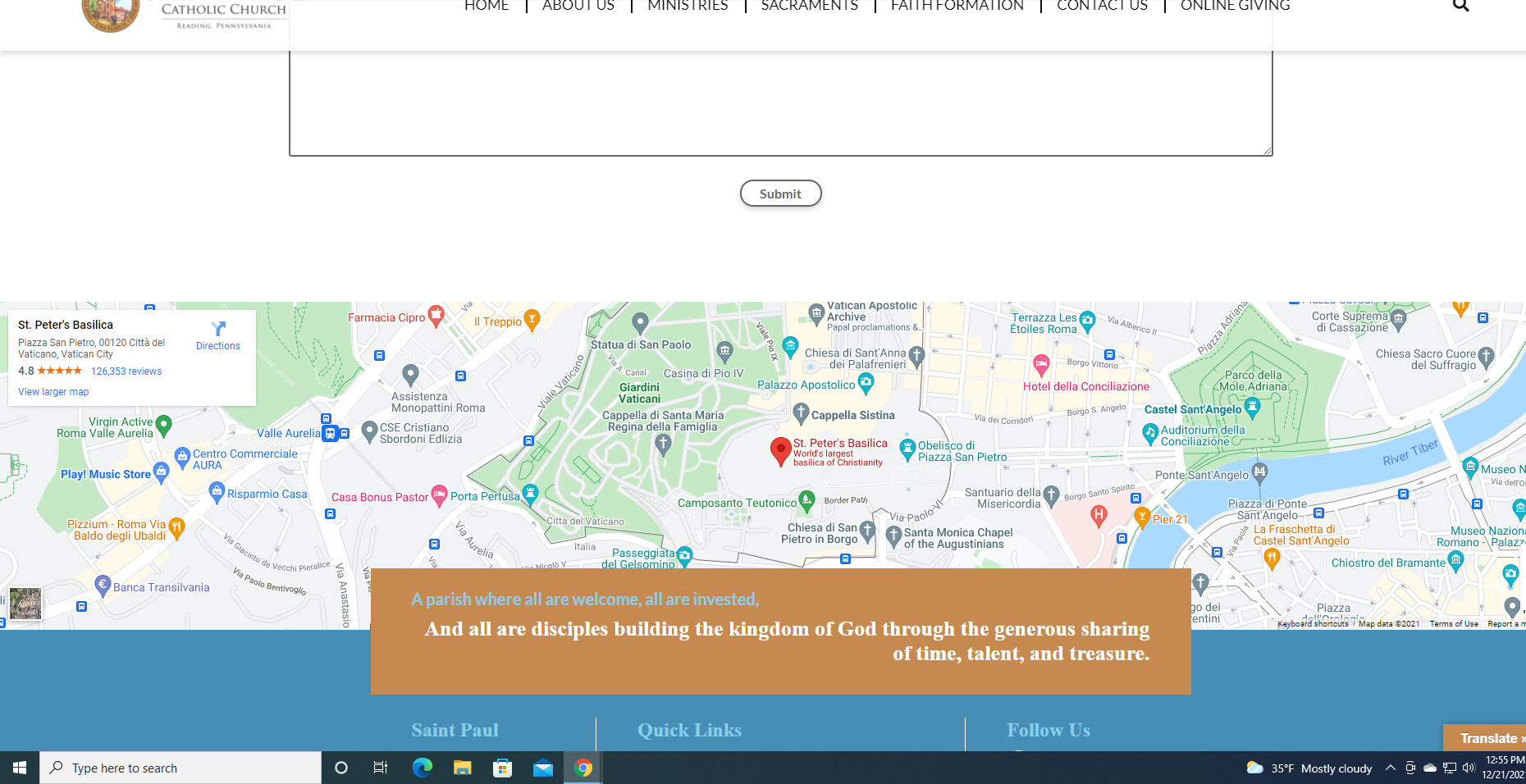Open the Faith Formation menu
This screenshot has height=784, width=1526.
click(x=957, y=7)
